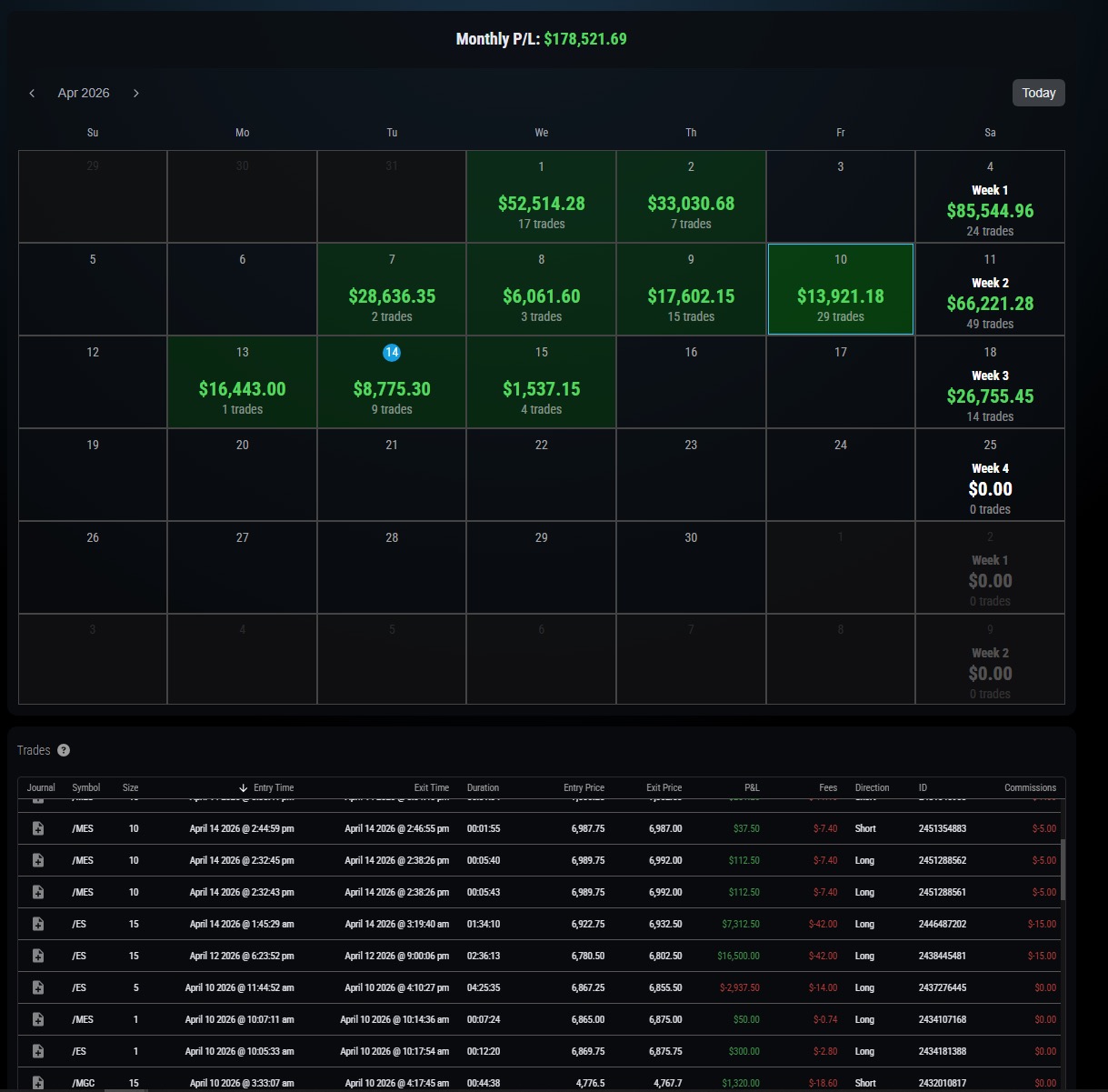
Task: Open journal icon for trade 2451288562
Action: tap(38, 860)
